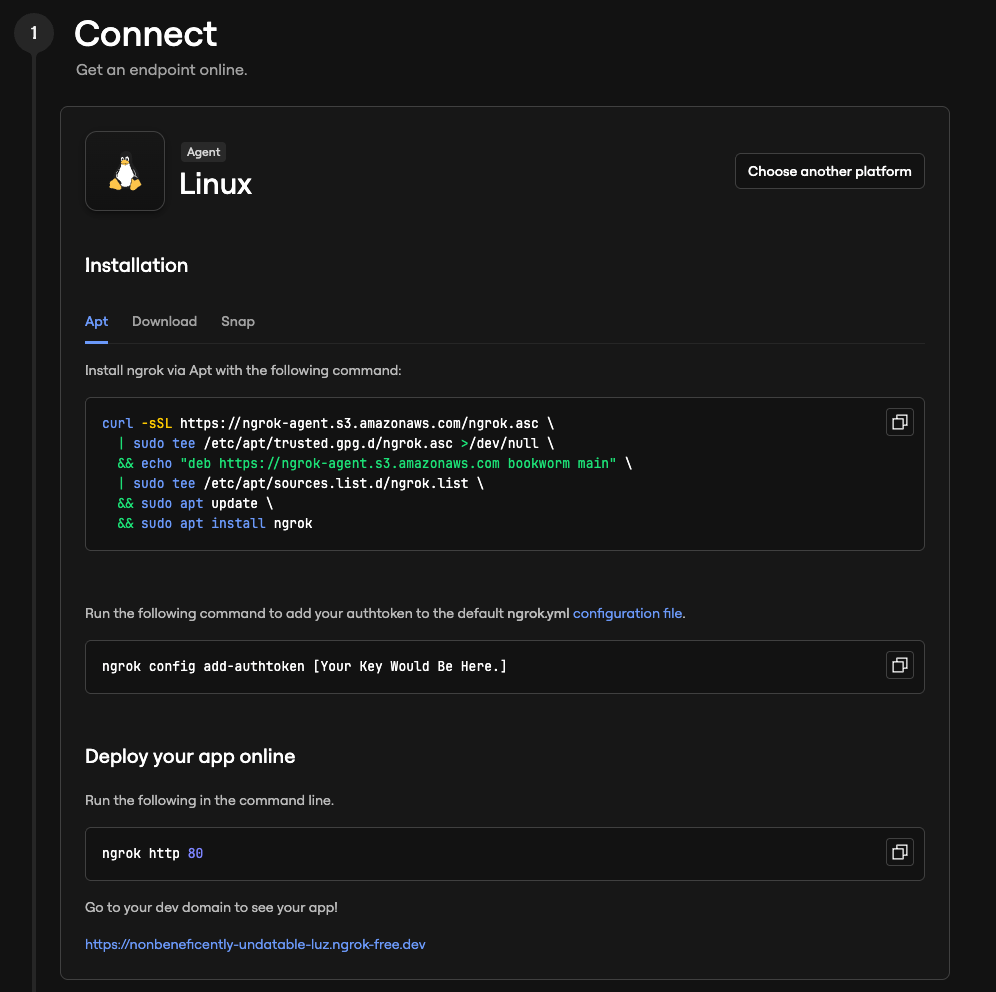Image resolution: width=996 pixels, height=992 pixels.
Task: Visit the ngrok-free.dev domain link
Action: 255,944
